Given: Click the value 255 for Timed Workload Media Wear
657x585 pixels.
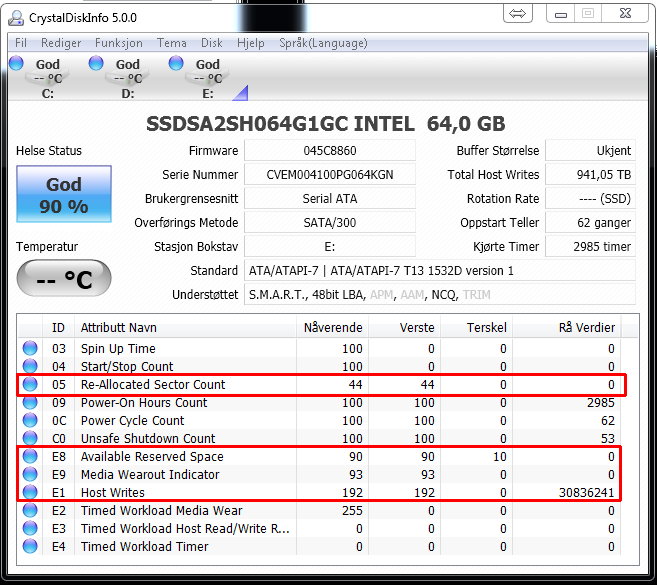Looking at the screenshot, I should pyautogui.click(x=352, y=510).
